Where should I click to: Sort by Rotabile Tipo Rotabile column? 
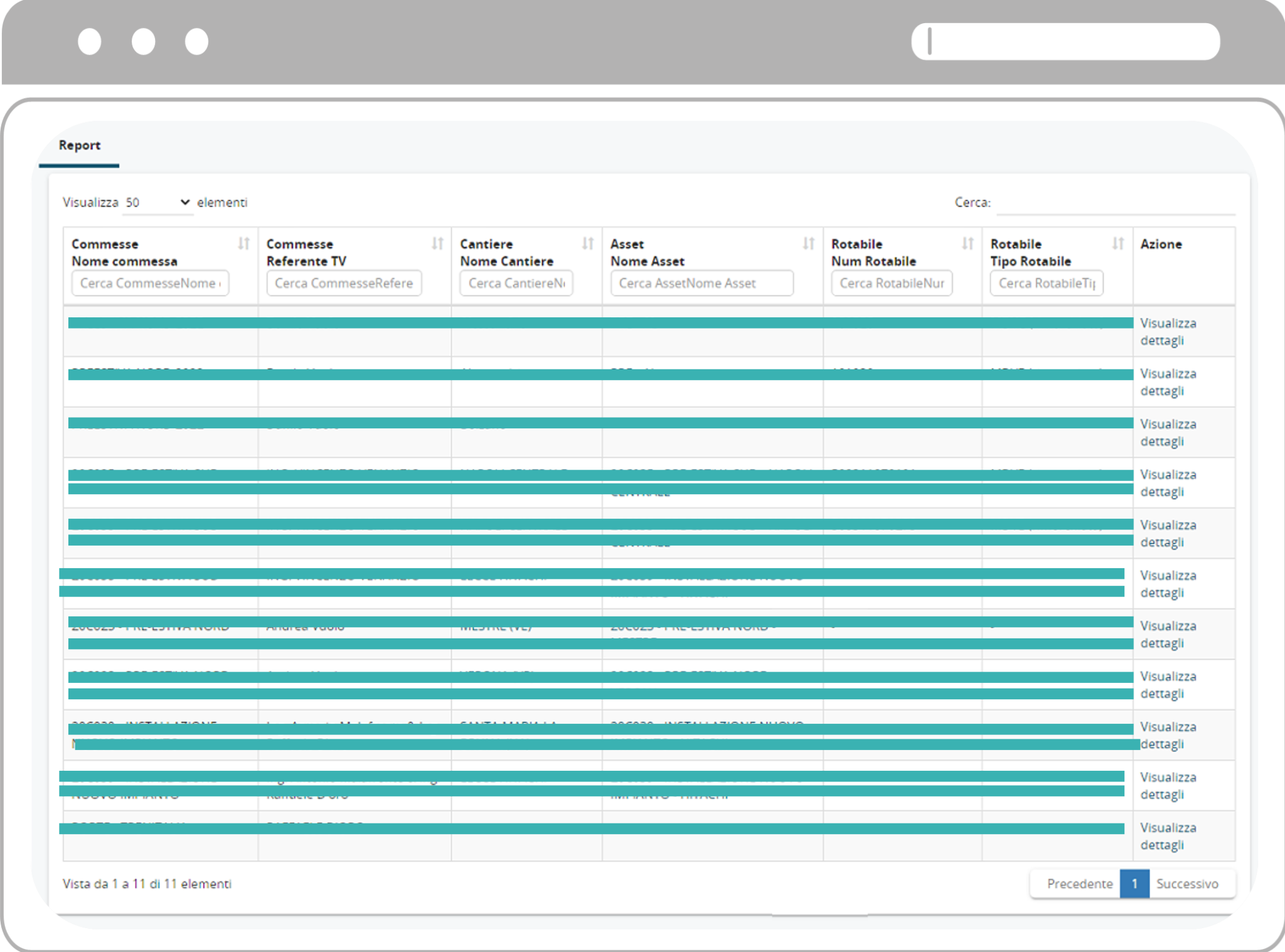[1117, 243]
